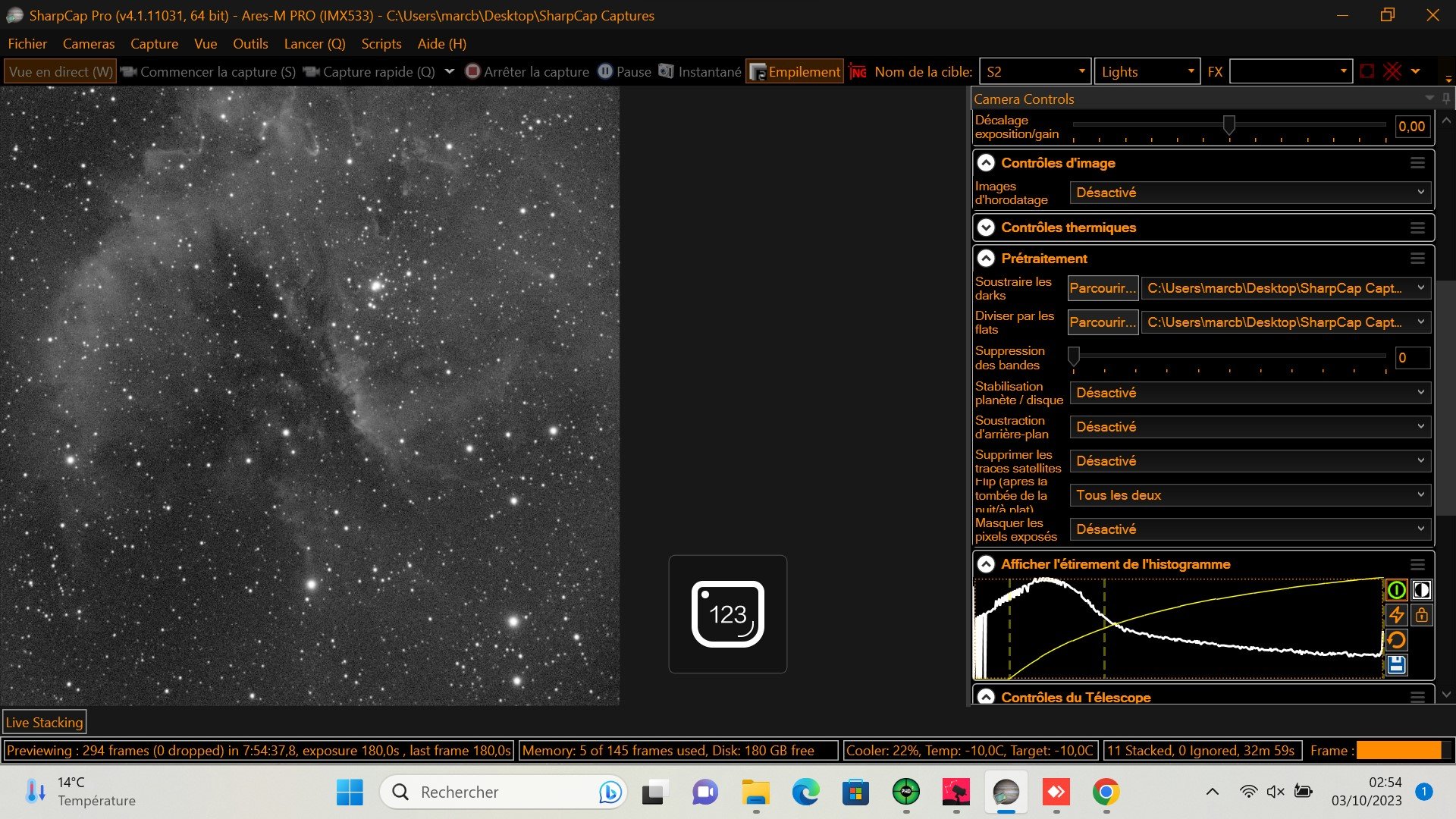The image size is (1456, 819).
Task: Open the Lancer (Q) menu
Action: [x=315, y=44]
